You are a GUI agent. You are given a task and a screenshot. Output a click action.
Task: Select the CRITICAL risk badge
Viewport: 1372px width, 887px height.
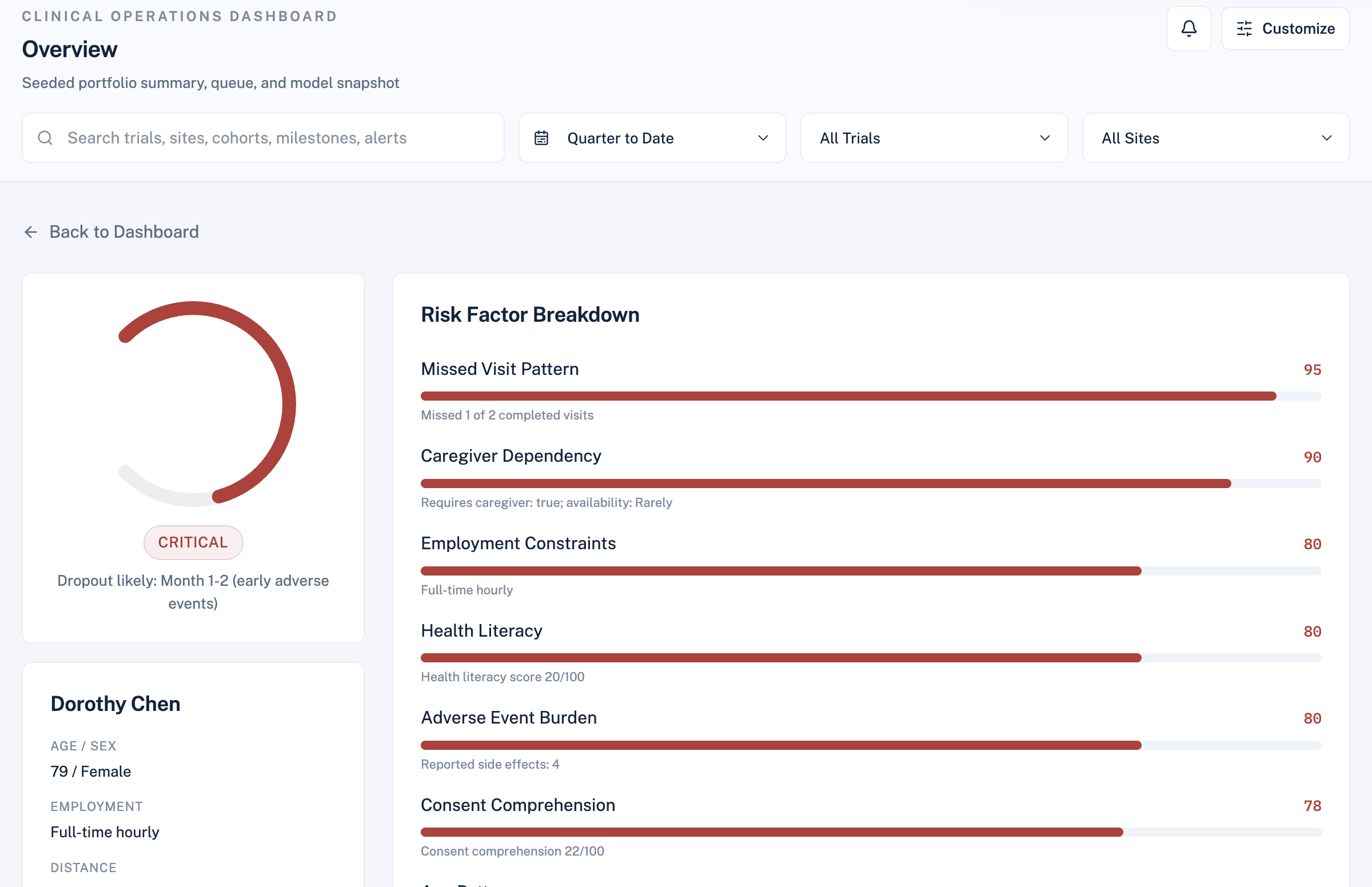pos(193,542)
